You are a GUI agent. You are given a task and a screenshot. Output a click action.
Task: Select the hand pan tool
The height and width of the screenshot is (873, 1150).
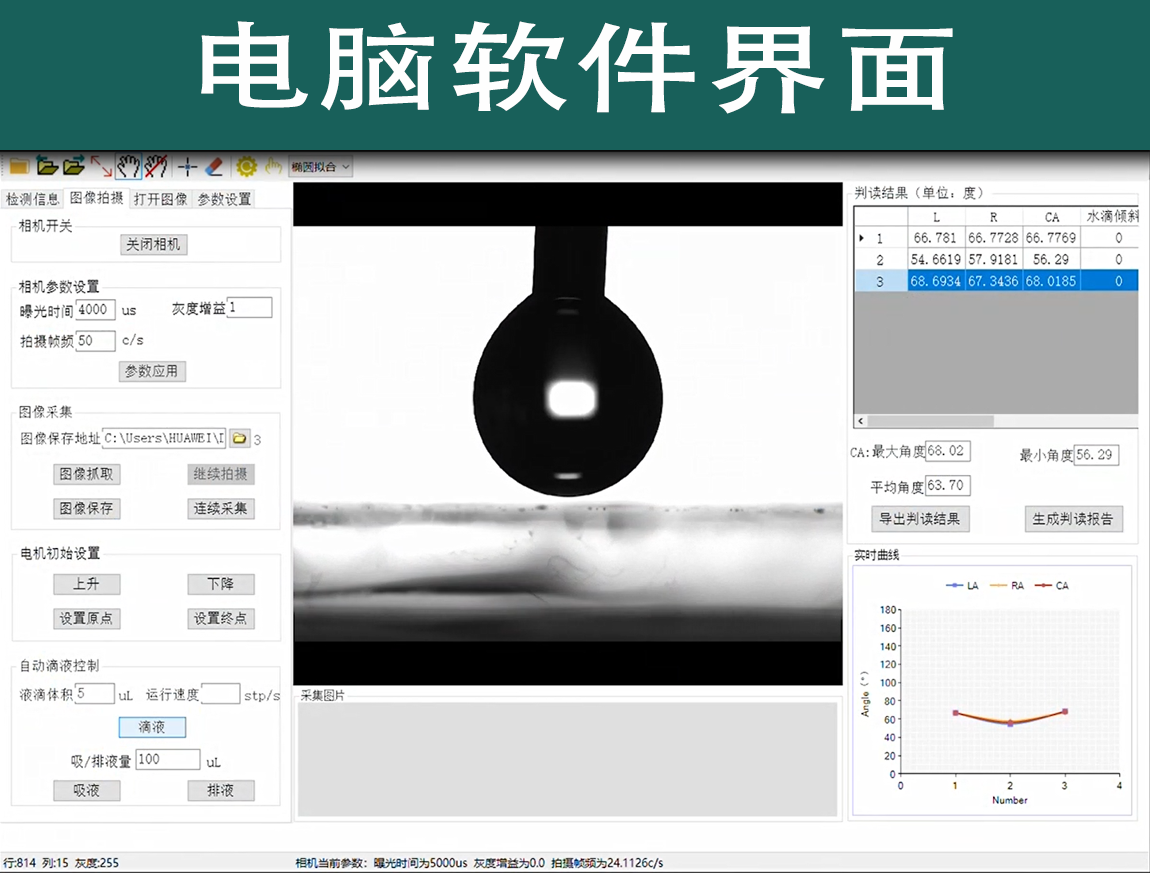(128, 166)
